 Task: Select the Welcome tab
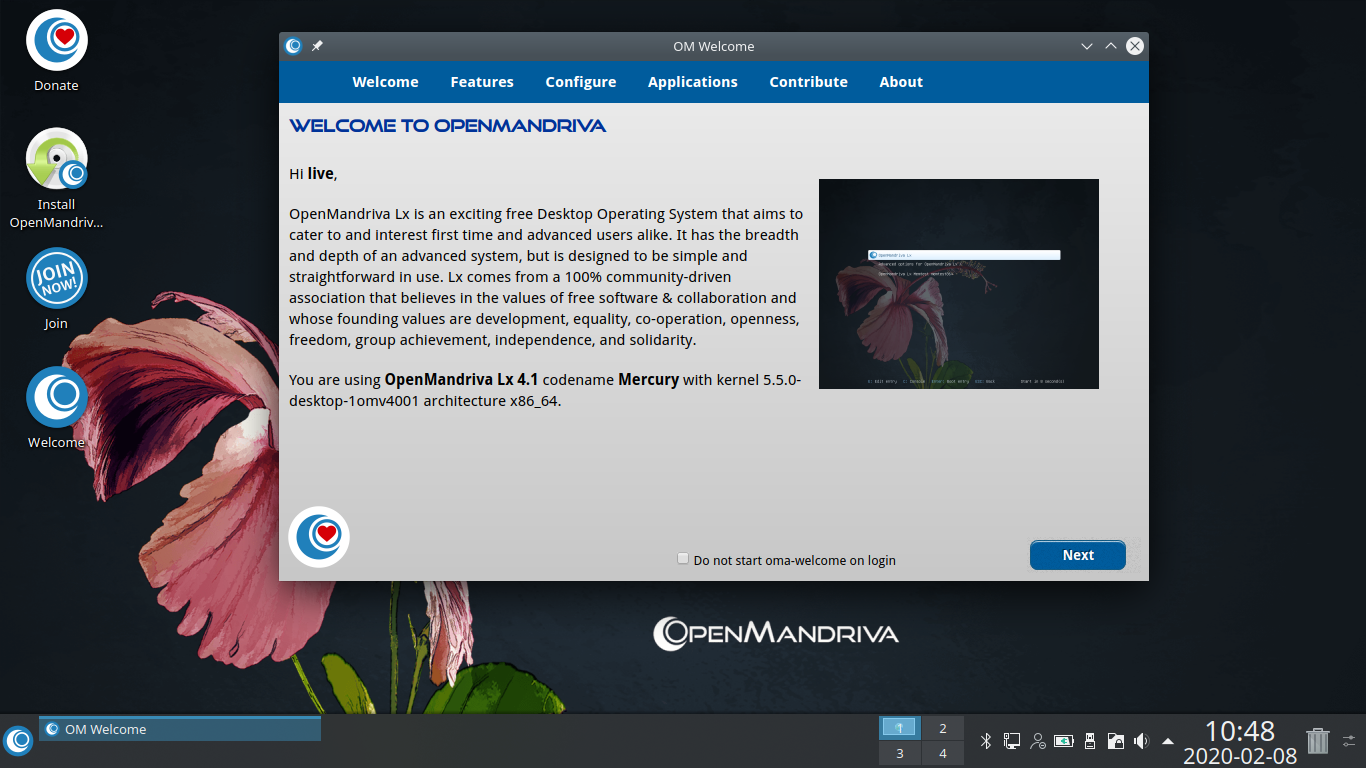tap(386, 82)
